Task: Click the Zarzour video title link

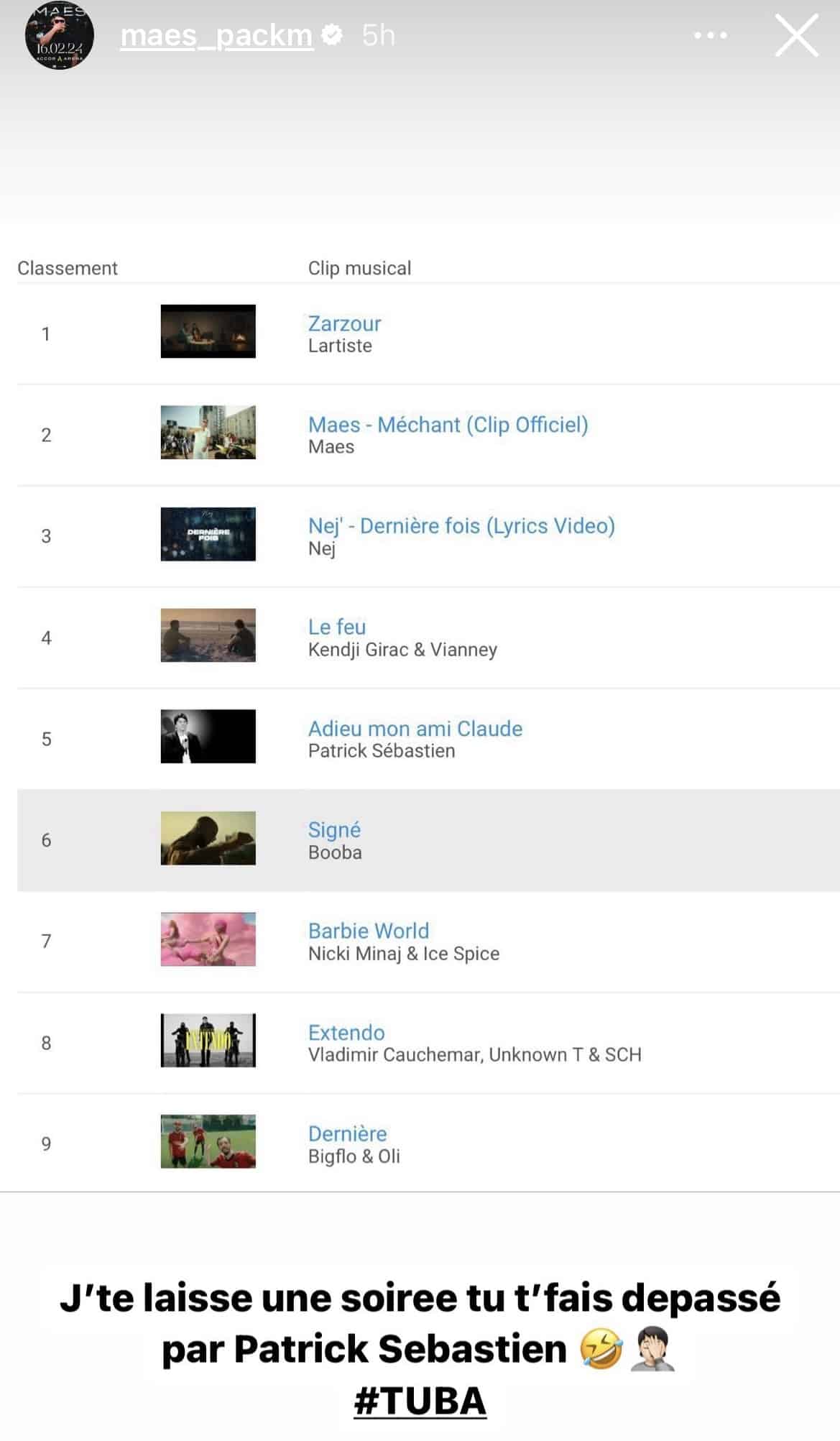Action: [344, 323]
